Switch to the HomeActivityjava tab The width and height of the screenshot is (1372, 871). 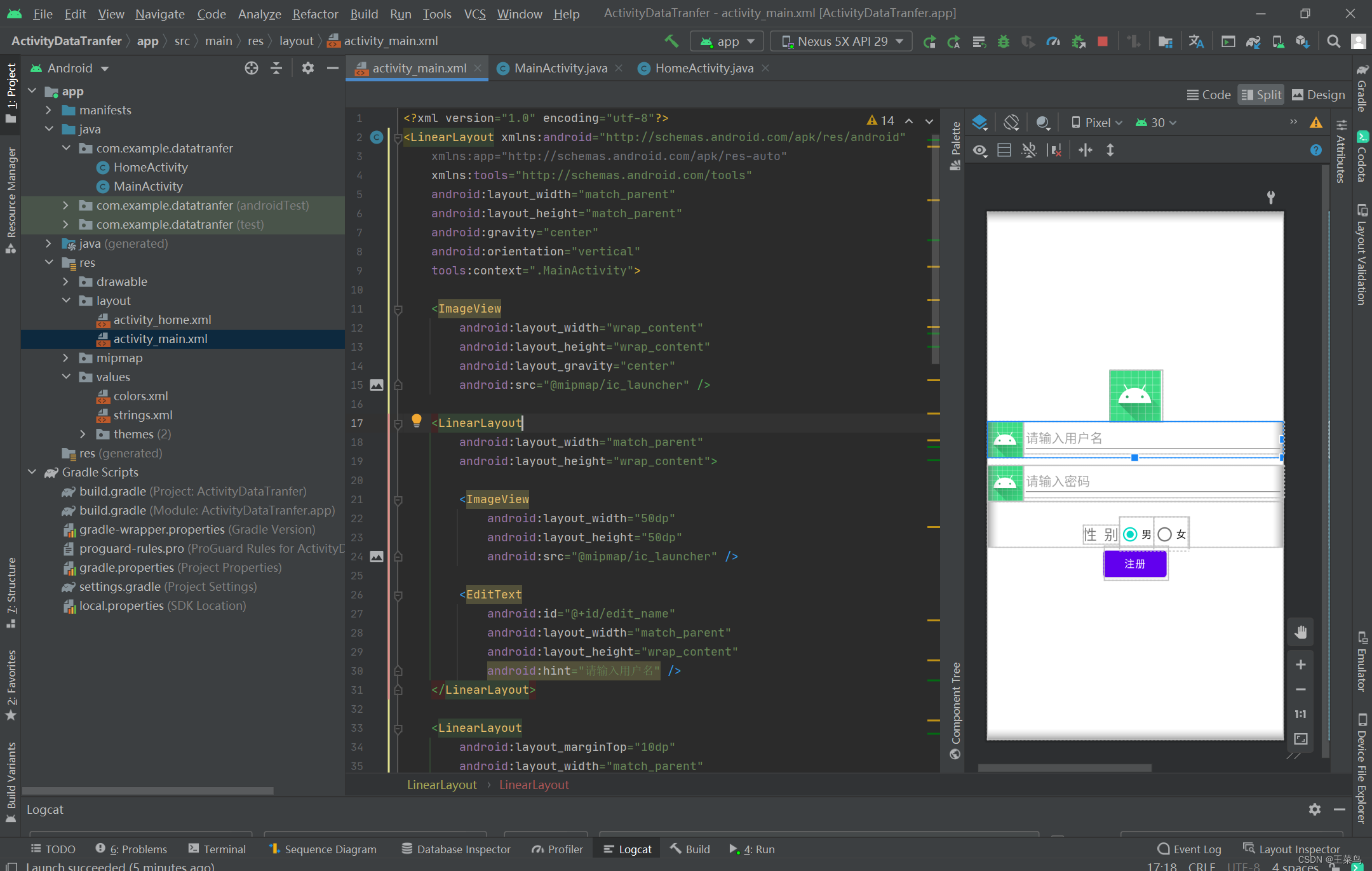(700, 68)
